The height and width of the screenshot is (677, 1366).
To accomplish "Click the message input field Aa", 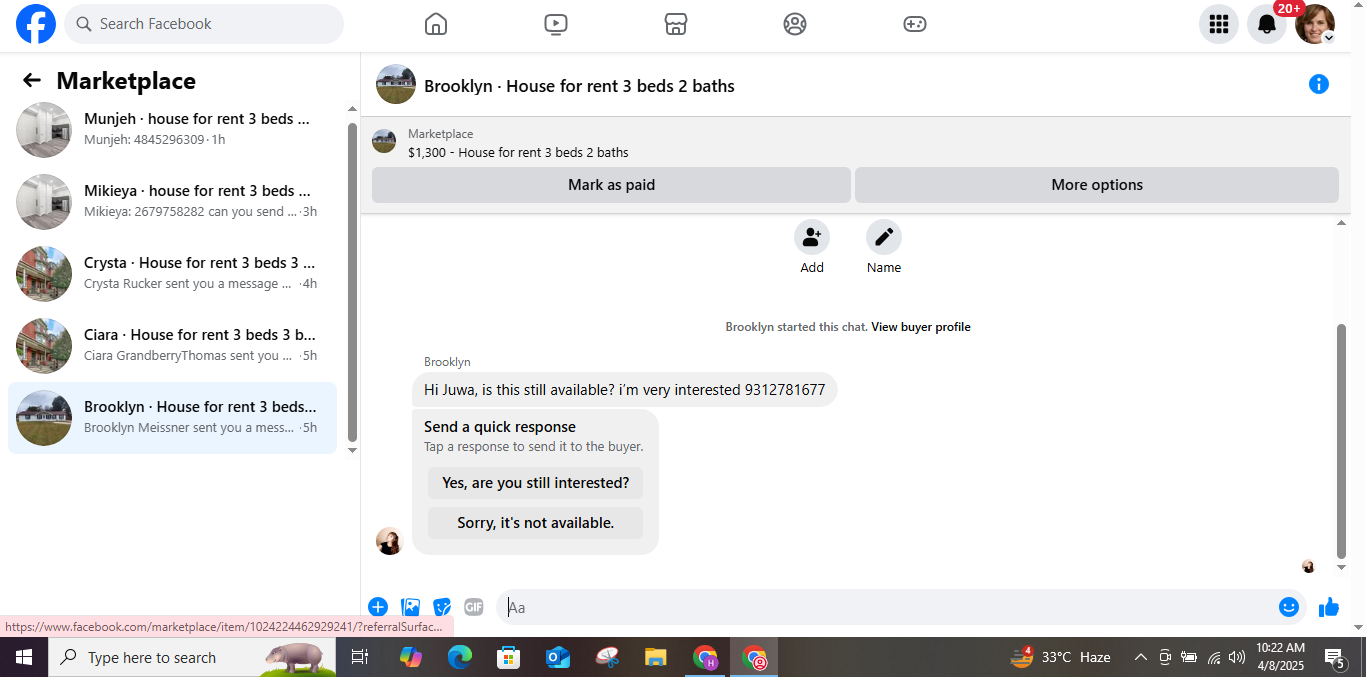I will (888, 607).
